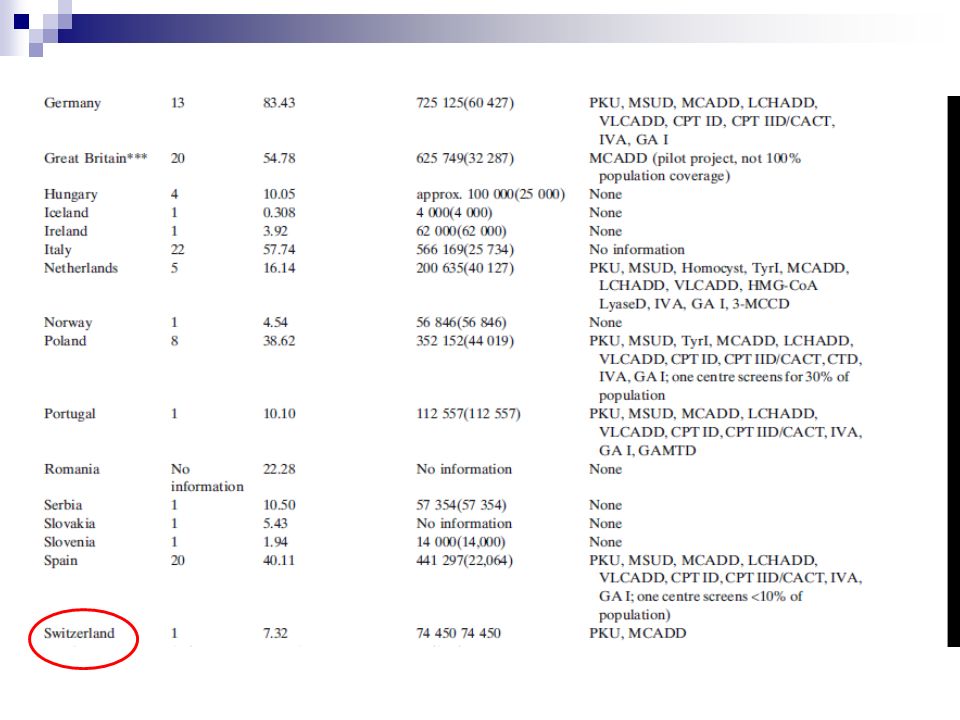Select Spain's value '40.11'
Image resolution: width=960 pixels, height=720 pixels.
point(279,560)
